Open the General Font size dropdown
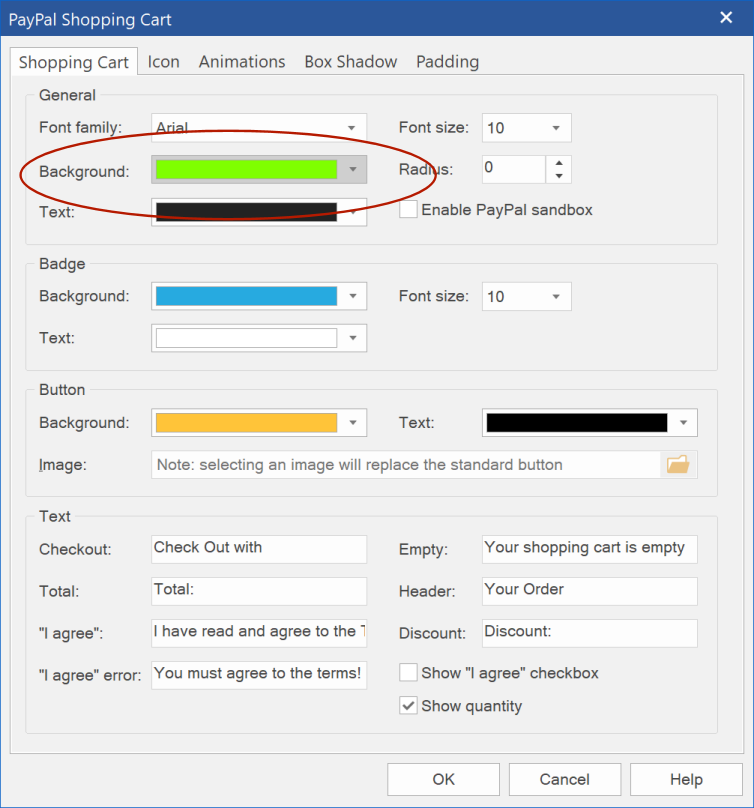The image size is (754, 808). tap(527, 128)
